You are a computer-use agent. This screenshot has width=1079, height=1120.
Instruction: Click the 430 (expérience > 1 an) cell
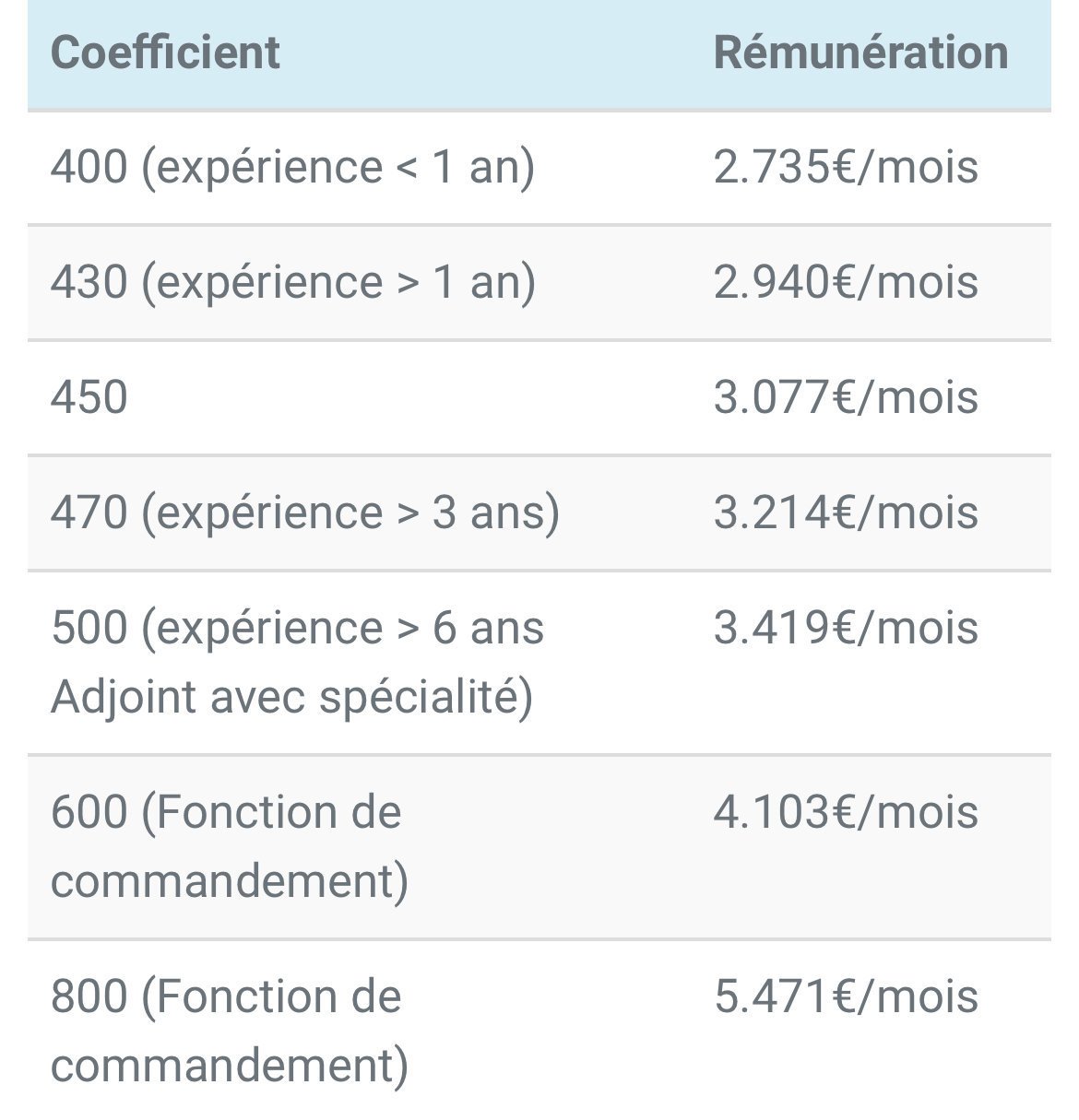coord(292,282)
